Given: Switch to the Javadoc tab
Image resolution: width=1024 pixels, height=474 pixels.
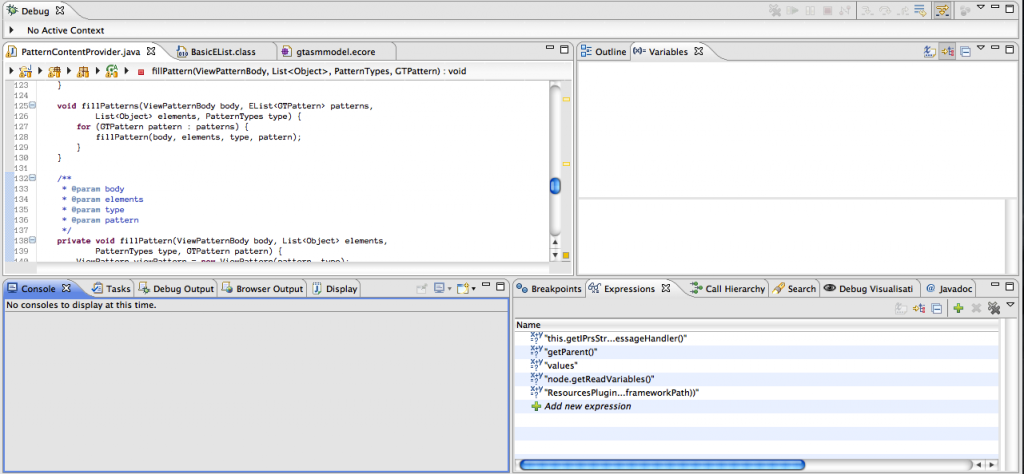Looking at the screenshot, I should pyautogui.click(x=949, y=289).
